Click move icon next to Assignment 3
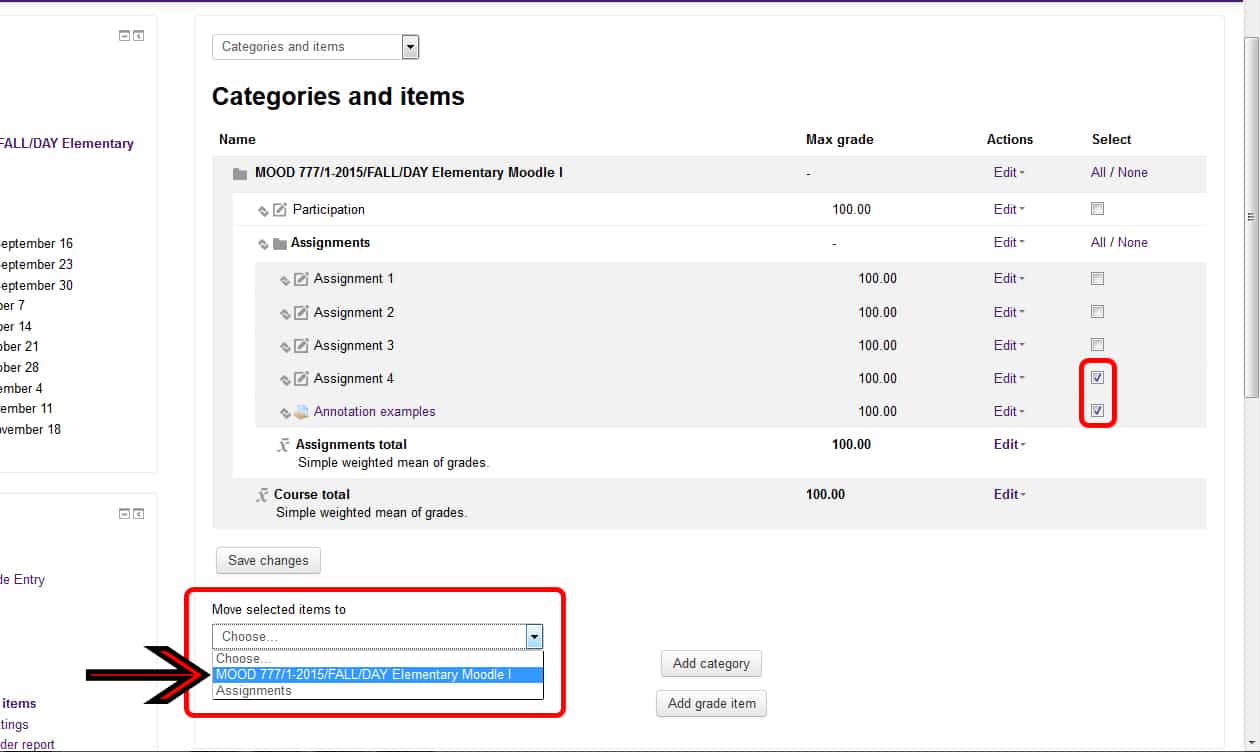 click(x=285, y=347)
